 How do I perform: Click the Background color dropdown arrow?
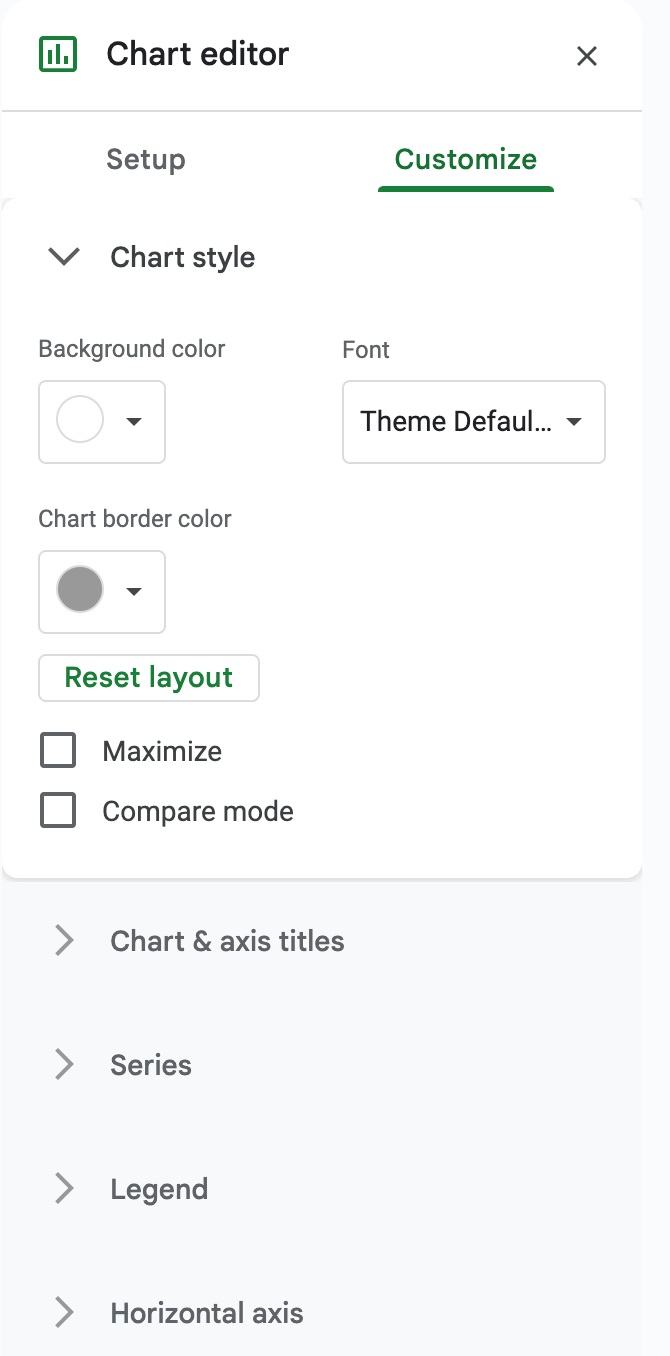click(134, 422)
